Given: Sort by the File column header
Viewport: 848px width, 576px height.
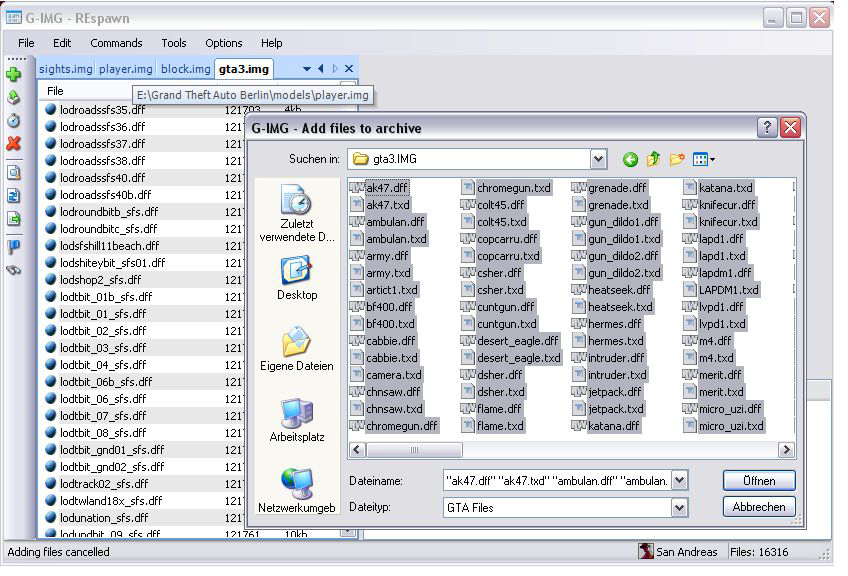Looking at the screenshot, I should pos(55,91).
